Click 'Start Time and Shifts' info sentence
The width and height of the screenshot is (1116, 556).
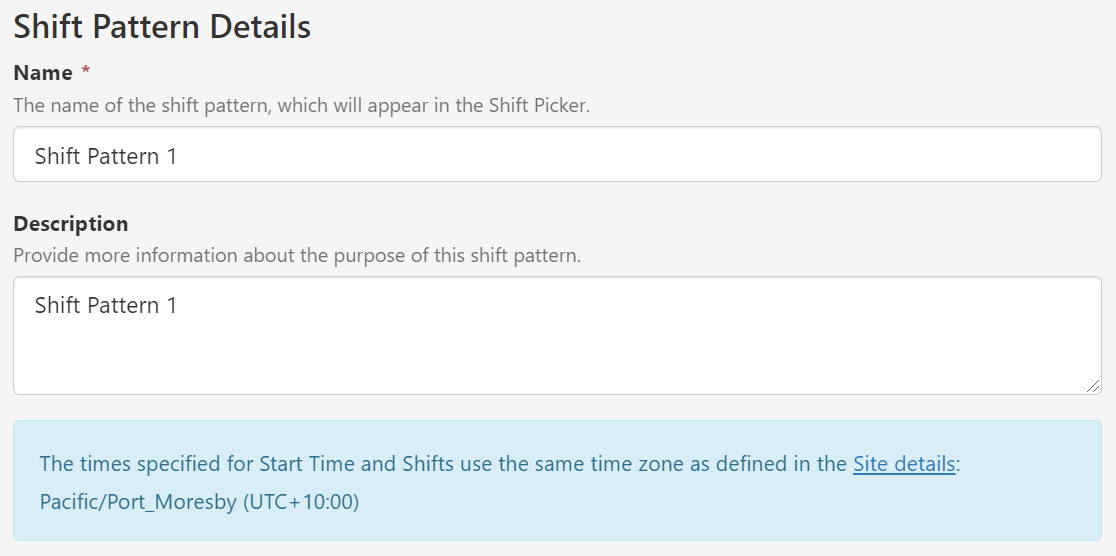pos(444,464)
